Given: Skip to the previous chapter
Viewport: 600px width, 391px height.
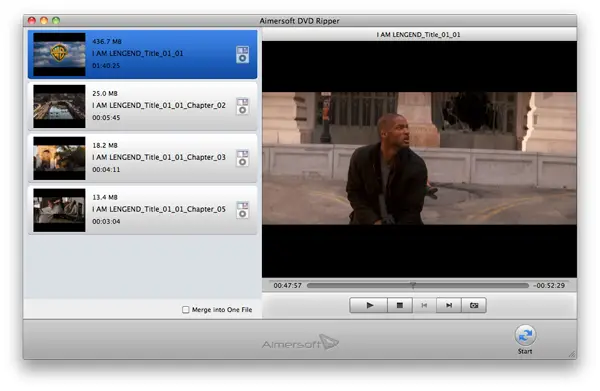Looking at the screenshot, I should click(424, 305).
